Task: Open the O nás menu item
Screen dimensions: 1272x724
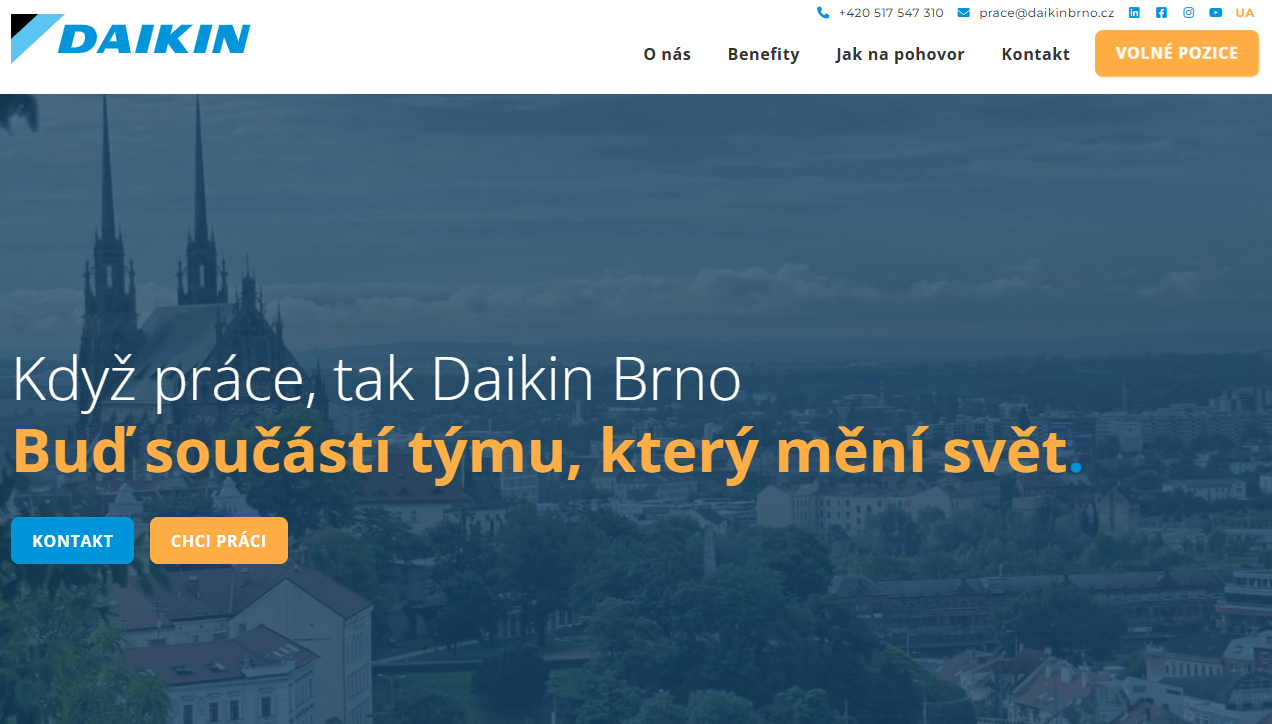Action: (x=667, y=54)
